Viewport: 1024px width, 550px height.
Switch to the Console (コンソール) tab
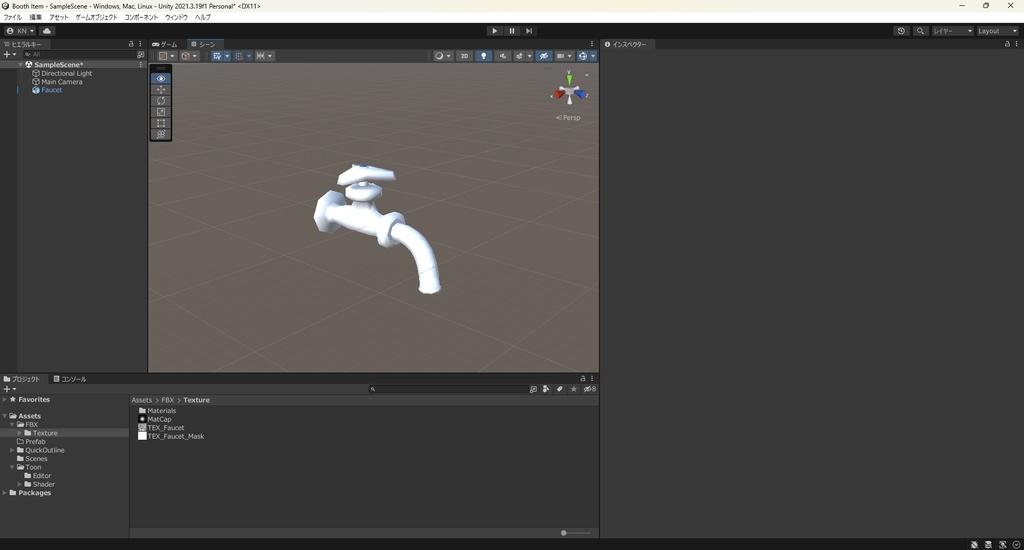point(70,379)
